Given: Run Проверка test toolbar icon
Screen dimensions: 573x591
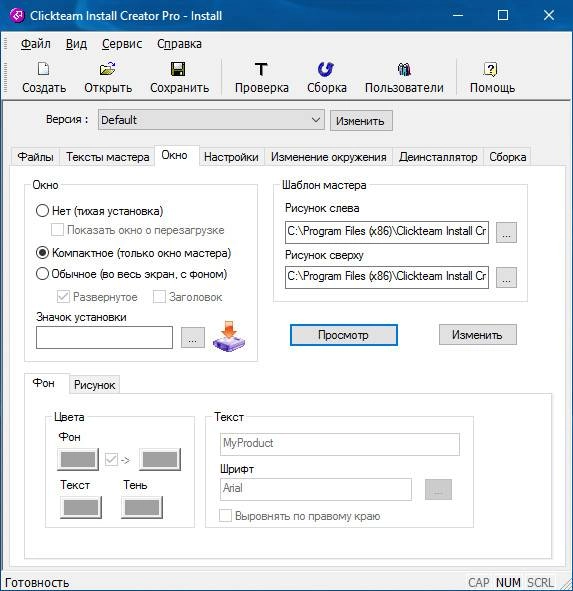Looking at the screenshot, I should (261, 69).
